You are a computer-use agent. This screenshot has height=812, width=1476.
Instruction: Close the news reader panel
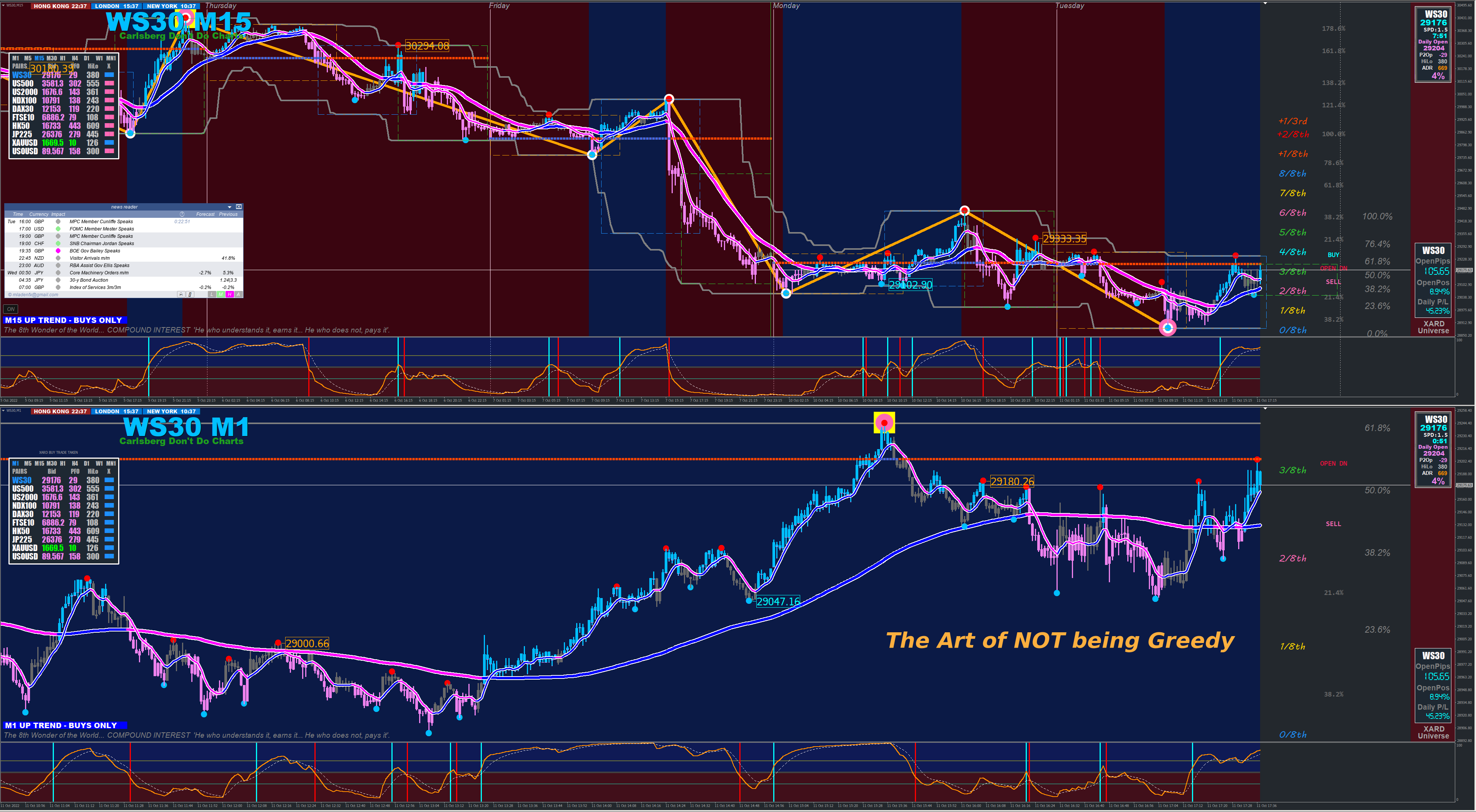click(239, 207)
